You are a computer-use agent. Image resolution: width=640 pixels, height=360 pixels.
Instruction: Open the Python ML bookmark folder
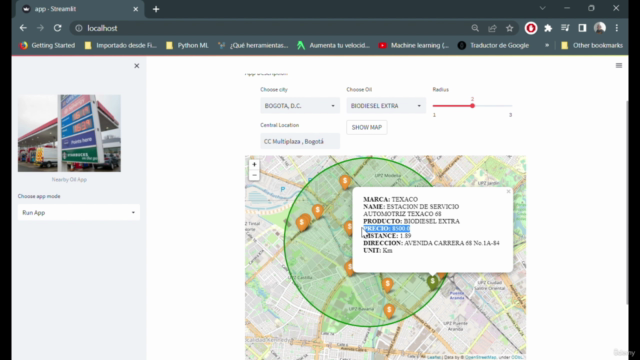pyautogui.click(x=187, y=45)
